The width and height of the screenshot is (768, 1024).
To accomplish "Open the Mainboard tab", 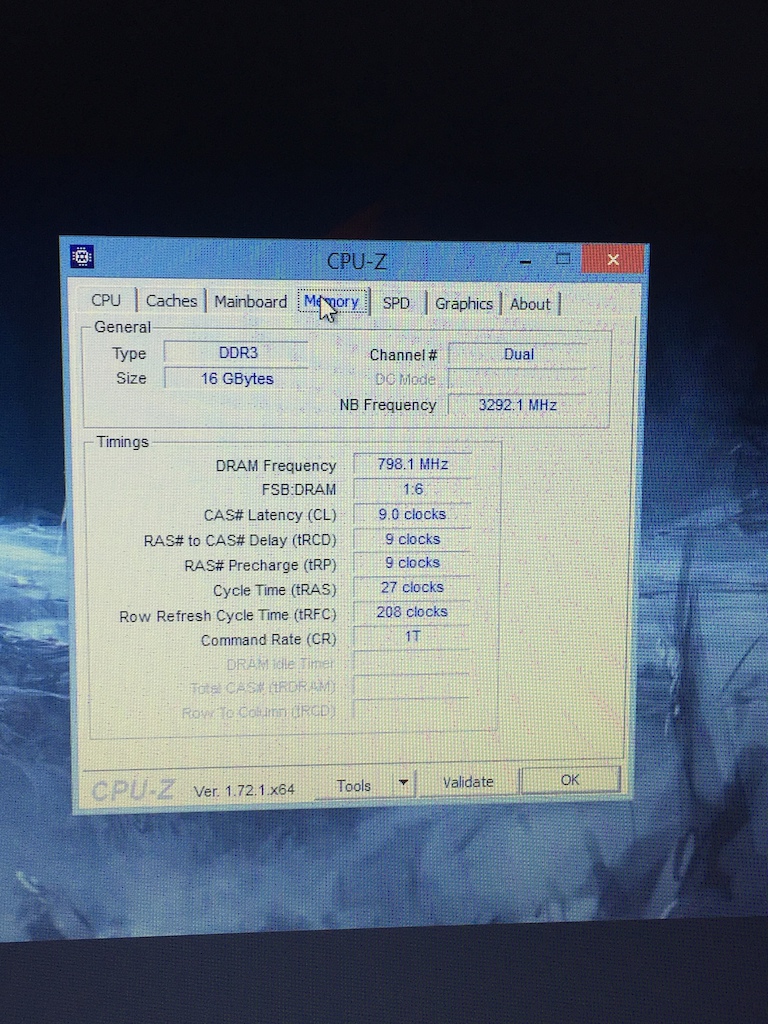I will [x=250, y=302].
